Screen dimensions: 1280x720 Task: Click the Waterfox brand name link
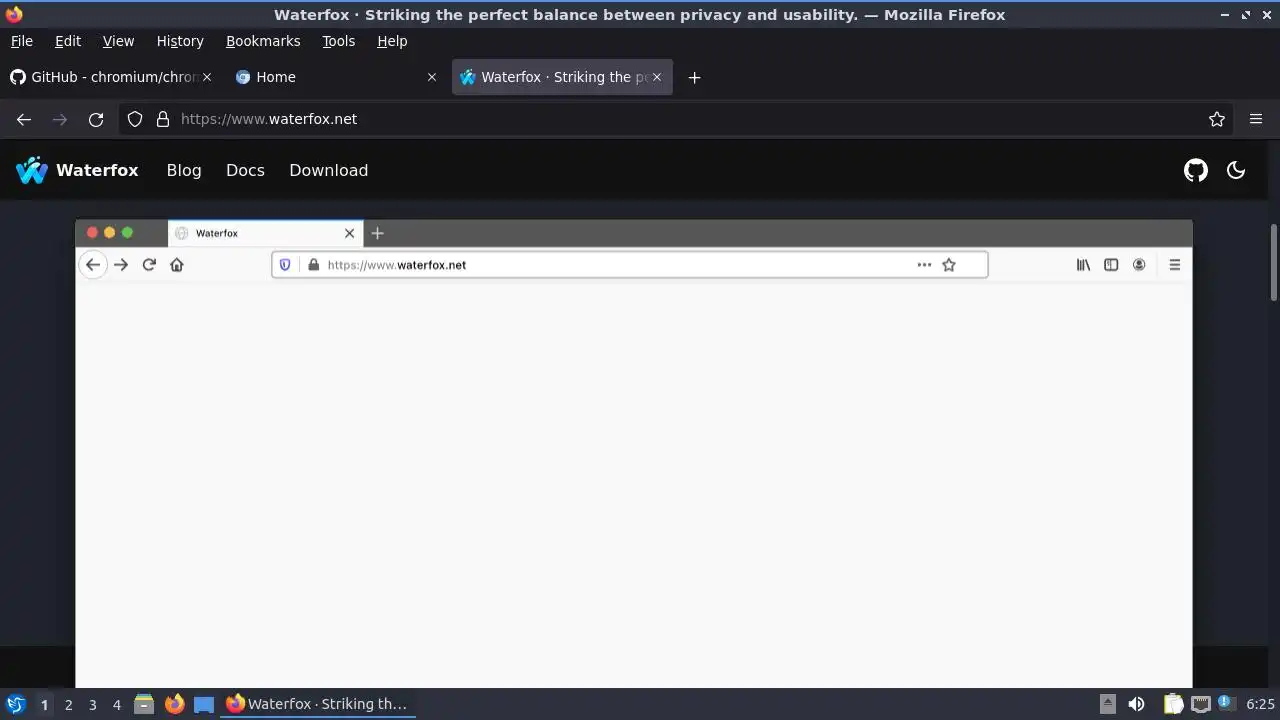[97, 170]
